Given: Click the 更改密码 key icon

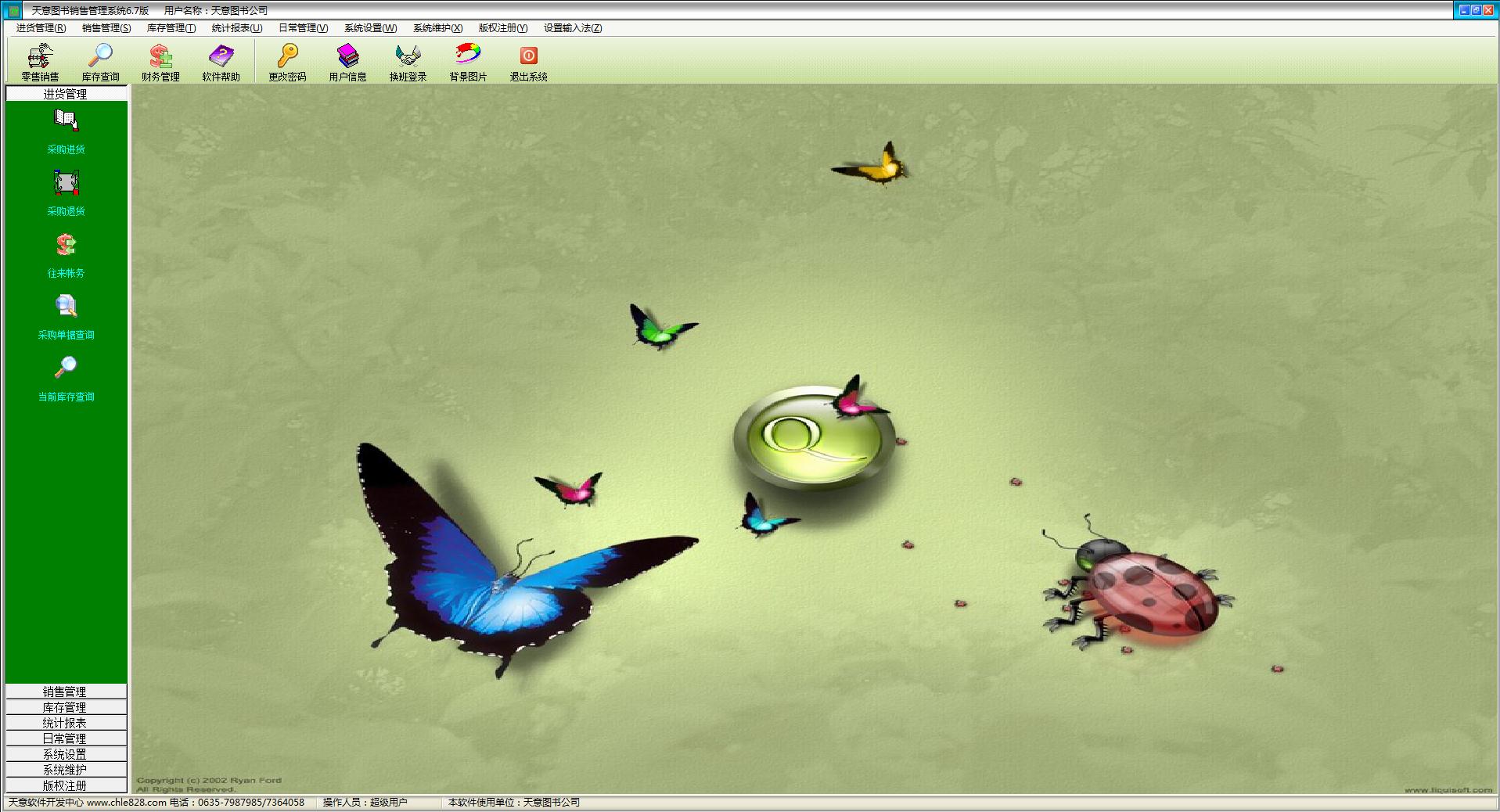Looking at the screenshot, I should (x=287, y=63).
